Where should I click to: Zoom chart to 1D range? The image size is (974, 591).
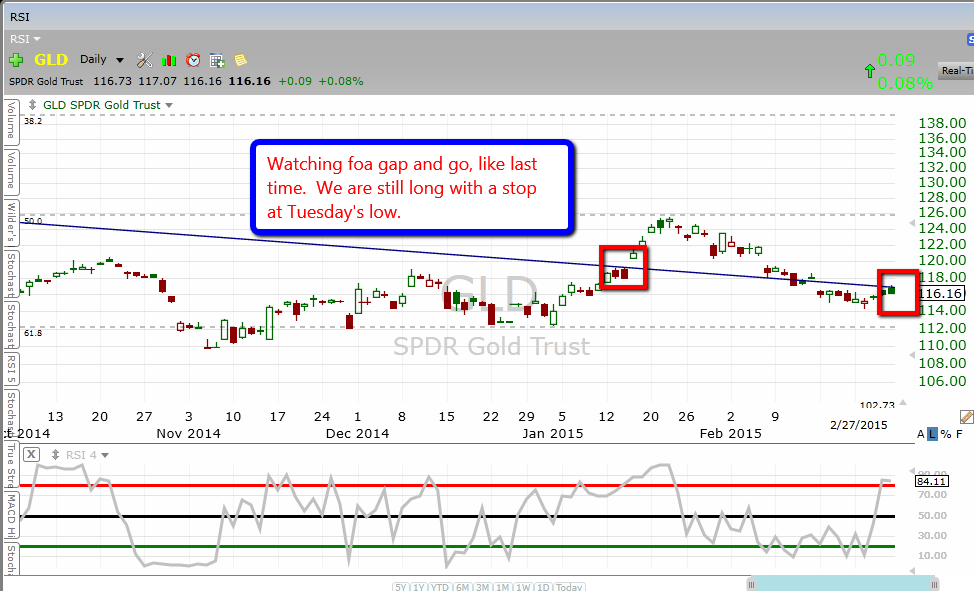[x=543, y=587]
